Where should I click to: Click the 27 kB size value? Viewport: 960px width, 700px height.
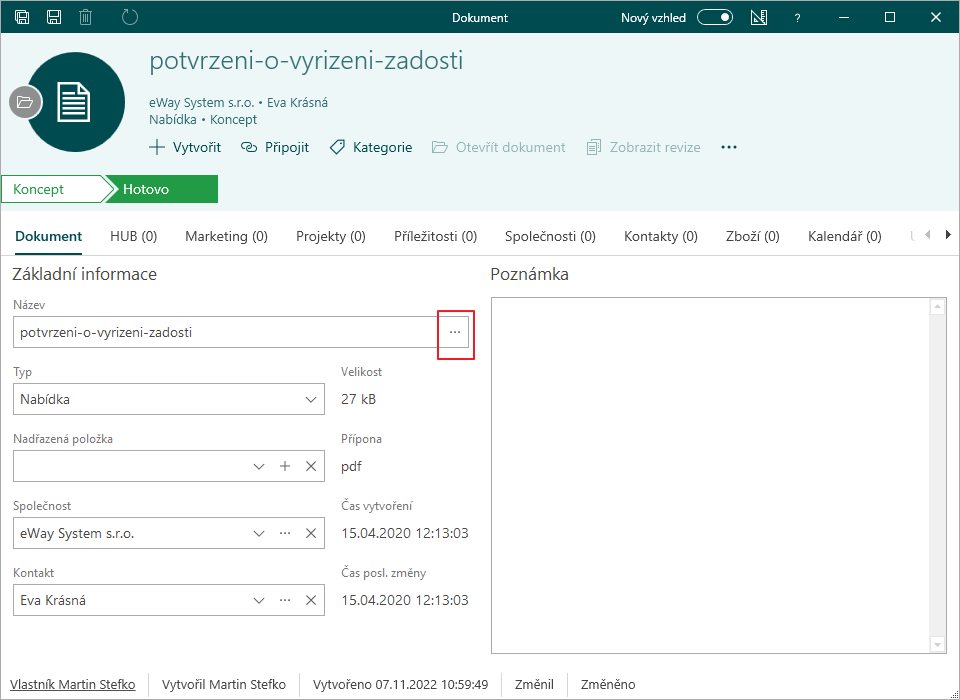click(358, 399)
